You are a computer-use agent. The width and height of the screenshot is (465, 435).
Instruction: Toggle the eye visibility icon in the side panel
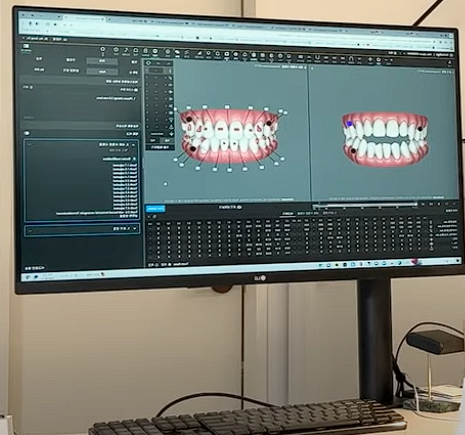27,133
